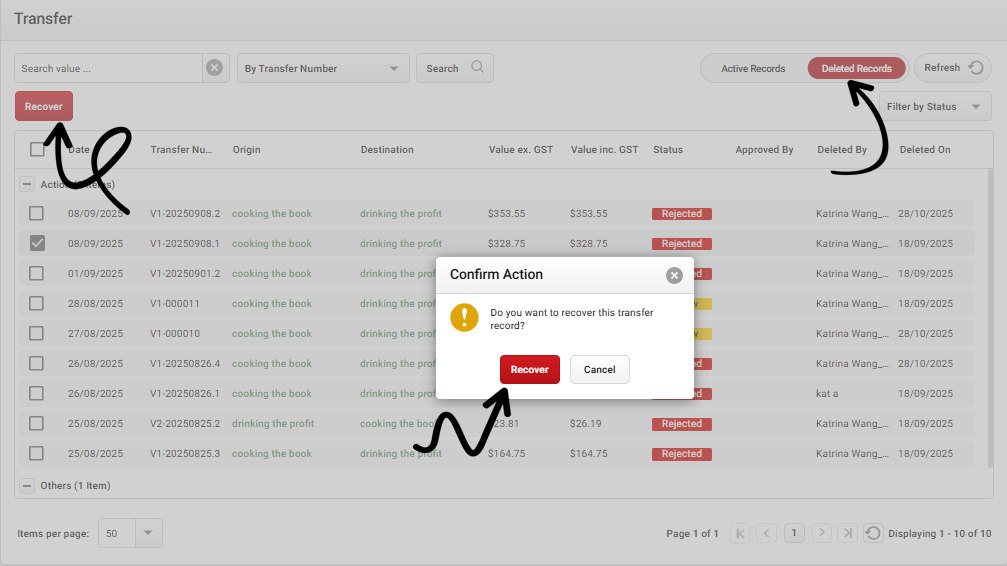Go to the first page of results

pos(740,534)
